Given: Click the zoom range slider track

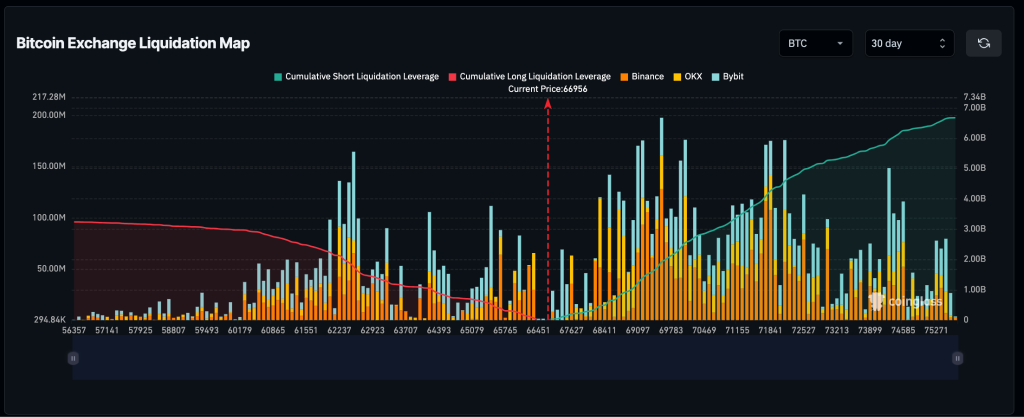Looking at the screenshot, I should coord(515,357).
